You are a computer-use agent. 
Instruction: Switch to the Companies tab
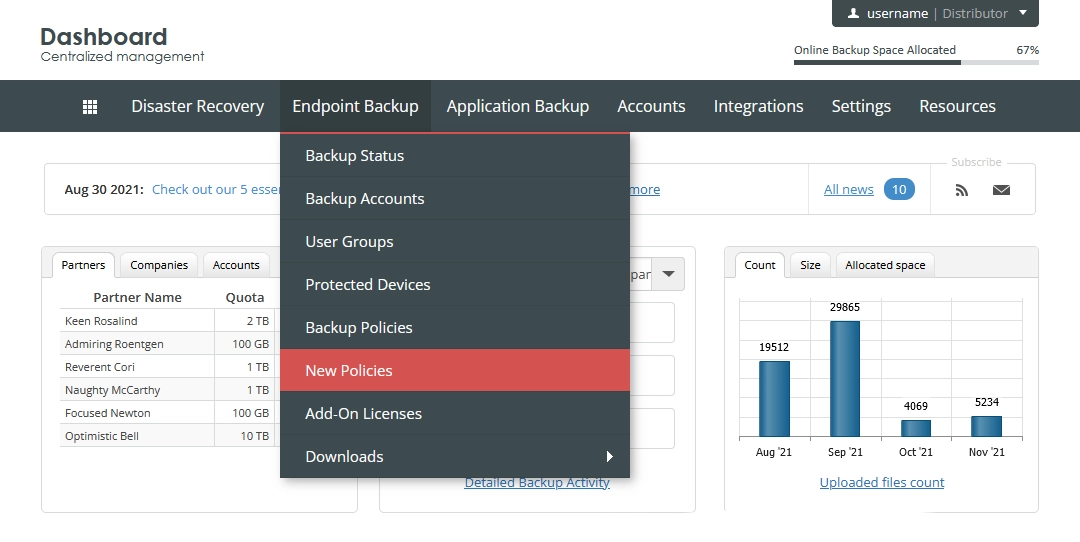159,265
